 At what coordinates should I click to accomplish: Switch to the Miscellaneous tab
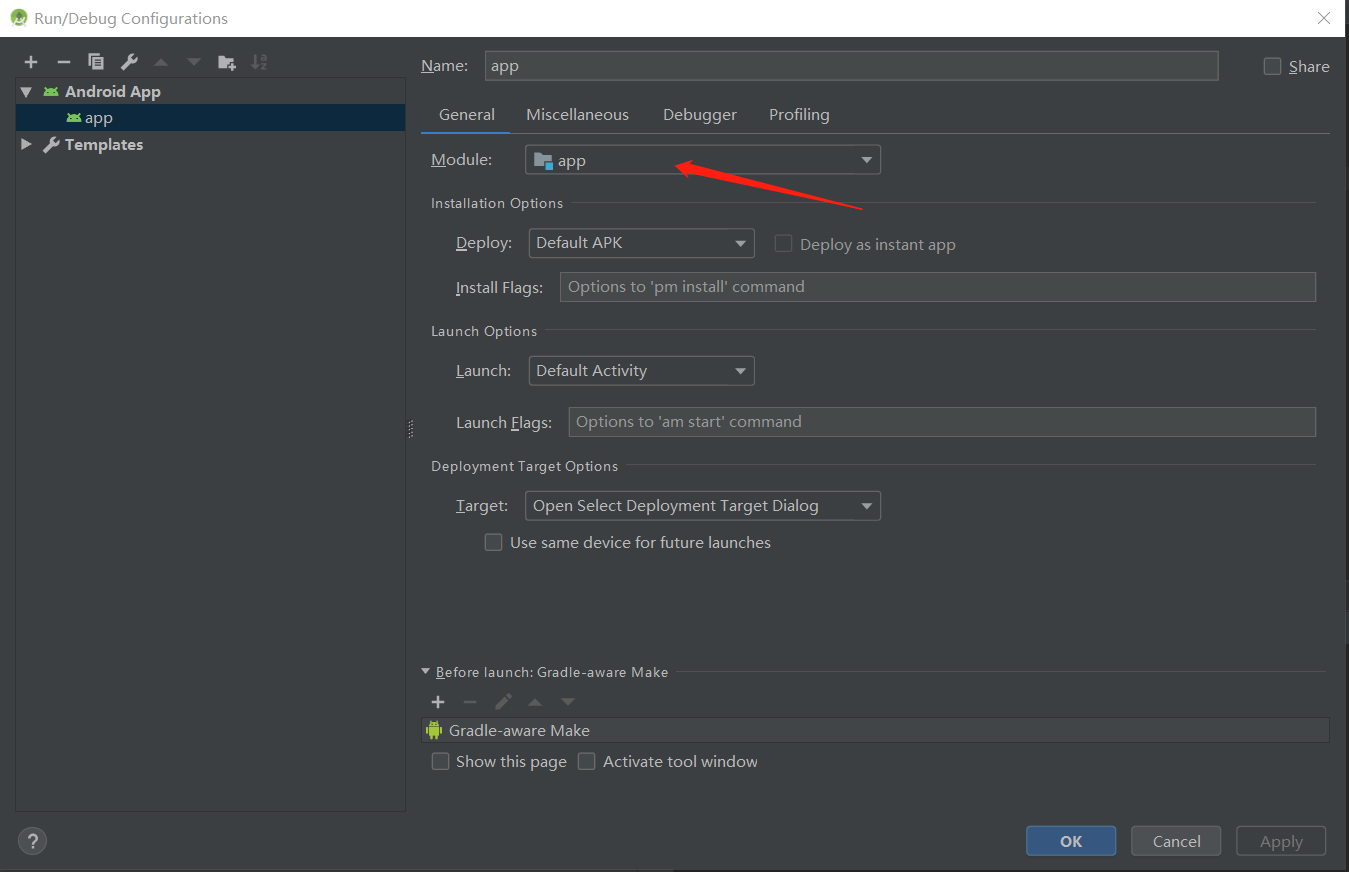click(x=577, y=114)
